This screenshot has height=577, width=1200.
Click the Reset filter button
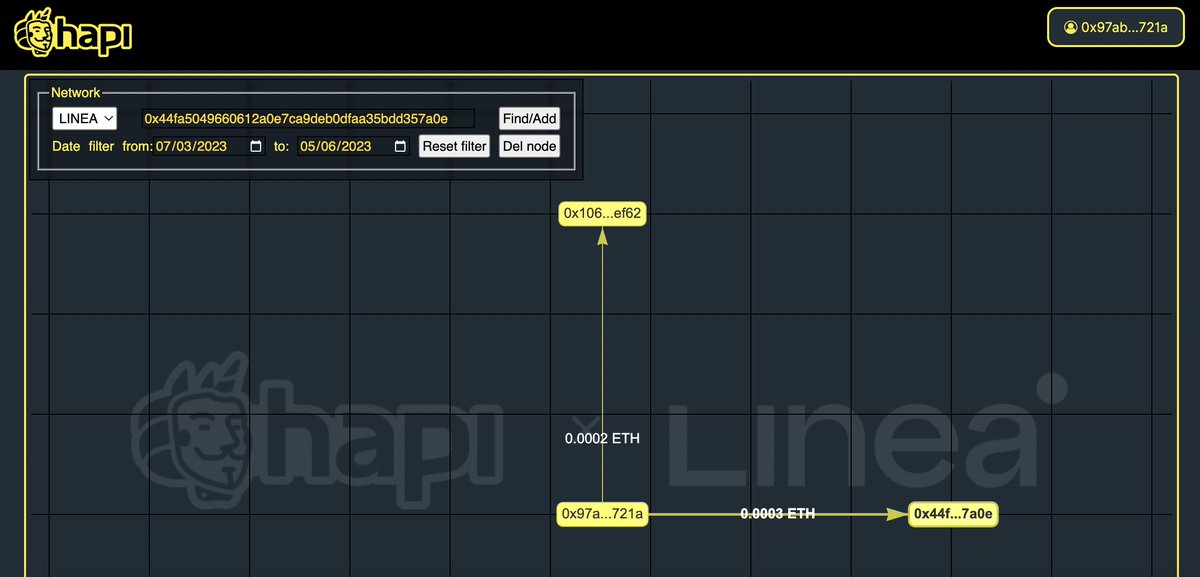pyautogui.click(x=454, y=146)
